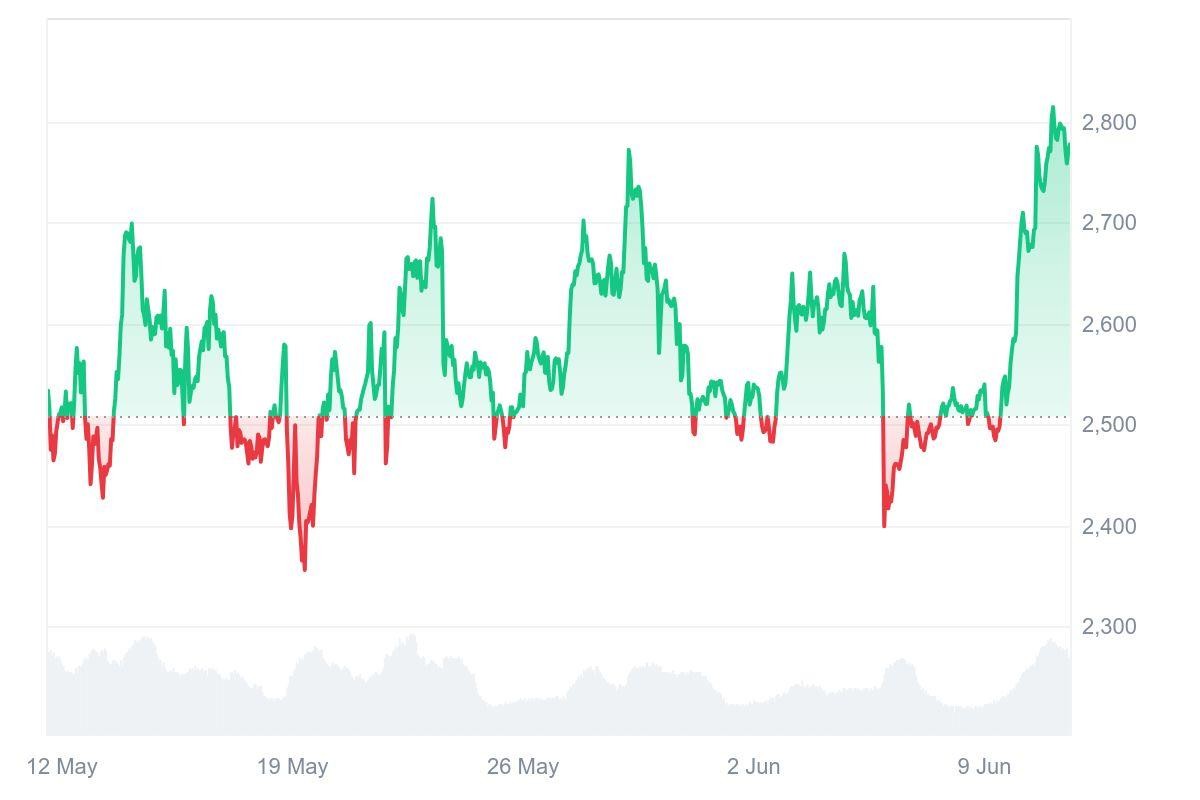This screenshot has width=1200, height=800.
Task: Click the green peak just below 2,800 after 26 May
Action: [629, 151]
